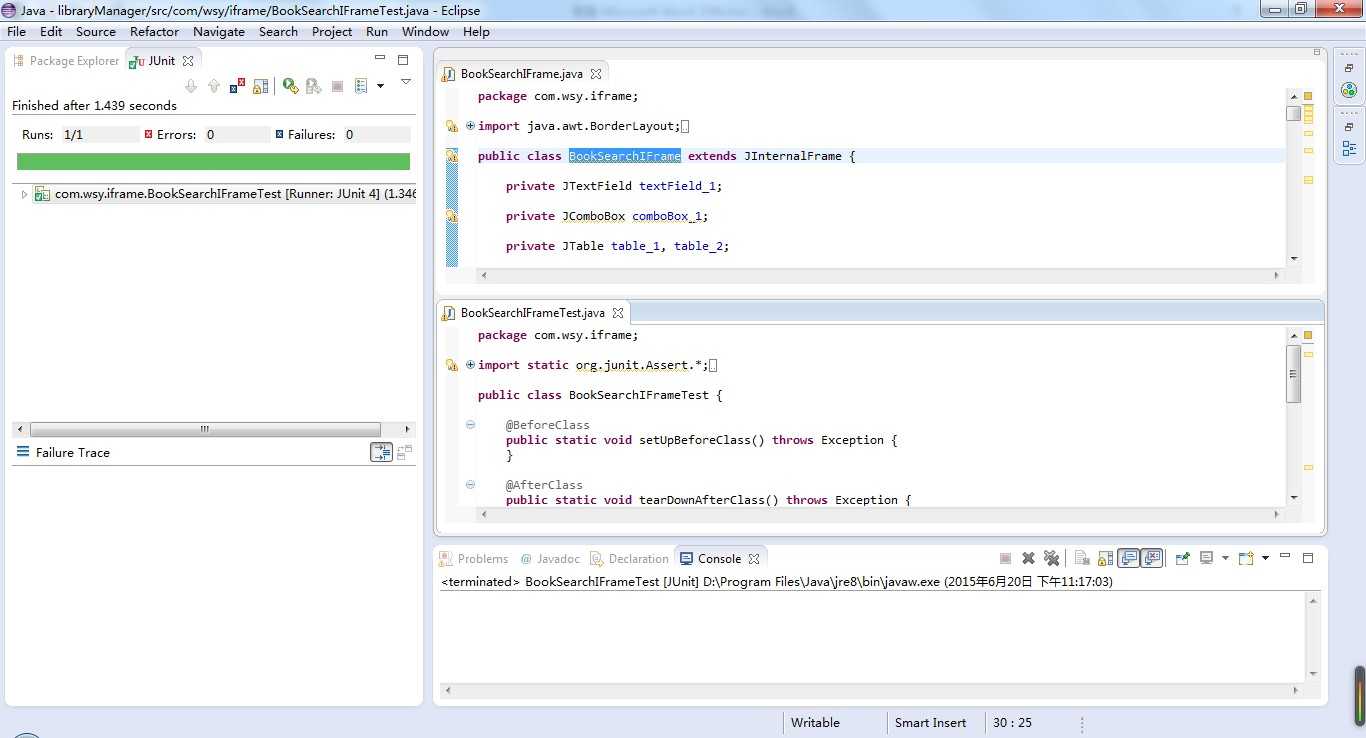Toggle Show Console When Standard Error Changes
Image resolution: width=1366 pixels, height=738 pixels.
pos(1152,558)
